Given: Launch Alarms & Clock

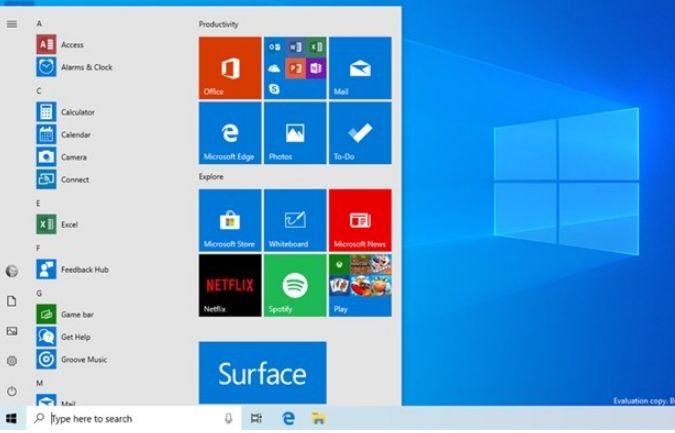Looking at the screenshot, I should tap(74, 67).
